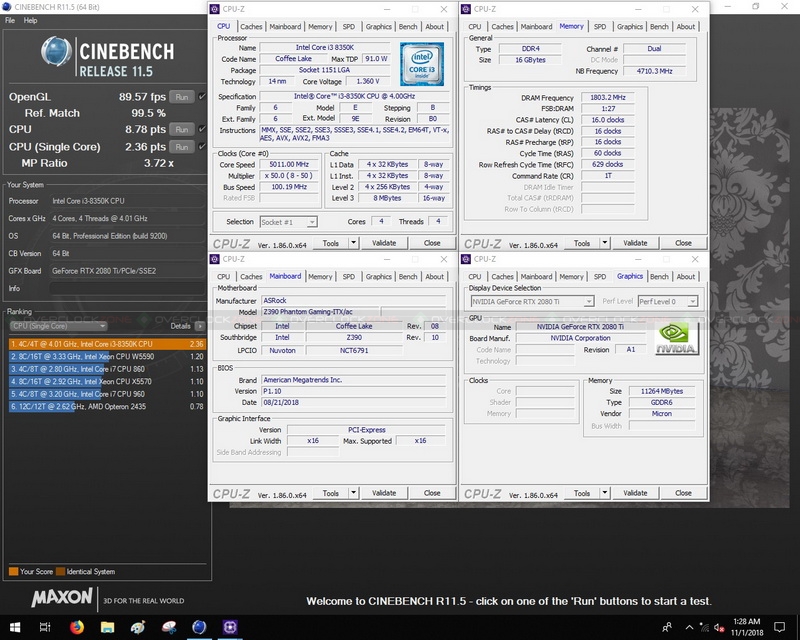
Task: Click the Core Speed value 5011.00 MHz
Action: (289, 164)
